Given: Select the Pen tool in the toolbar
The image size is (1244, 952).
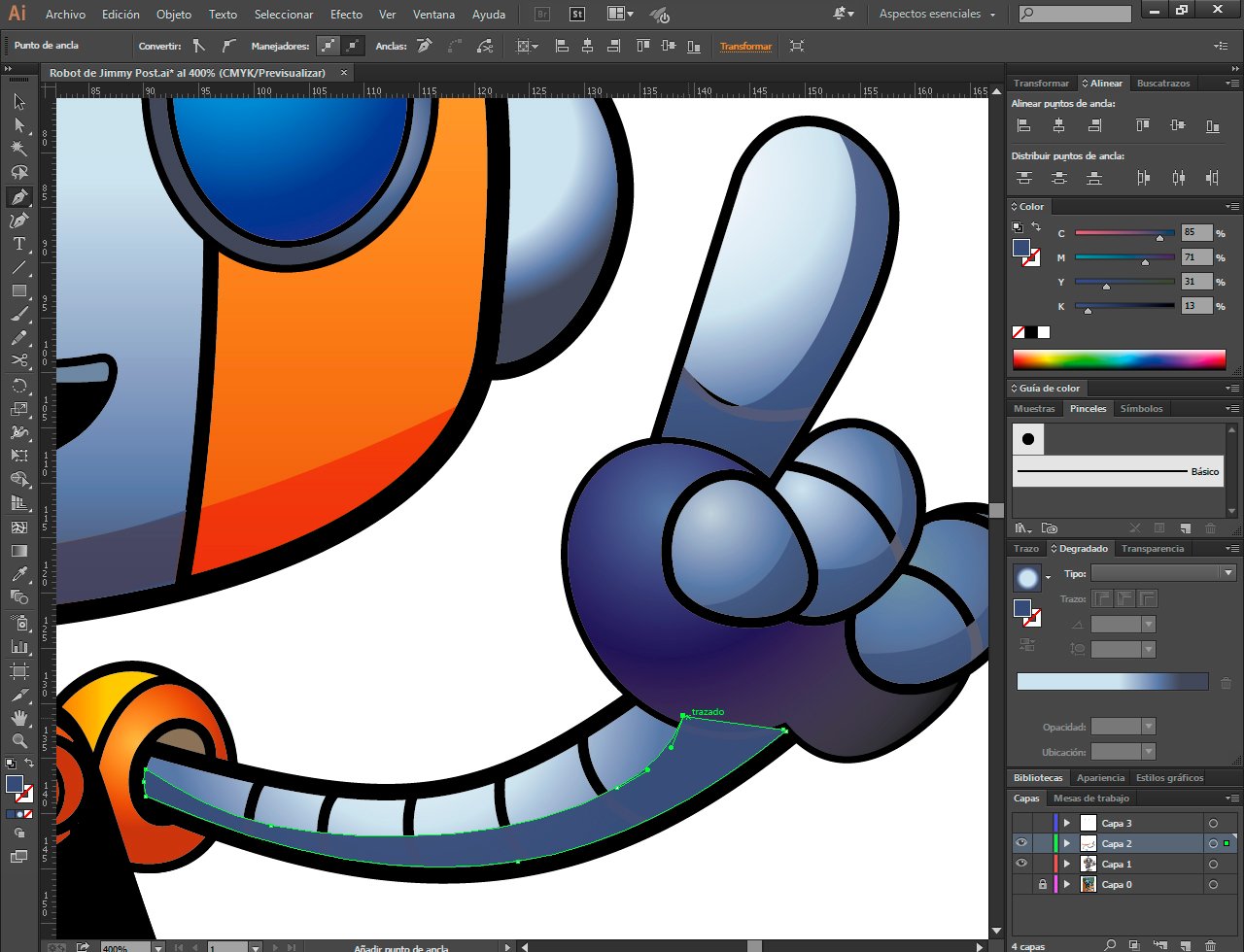Looking at the screenshot, I should click(18, 196).
